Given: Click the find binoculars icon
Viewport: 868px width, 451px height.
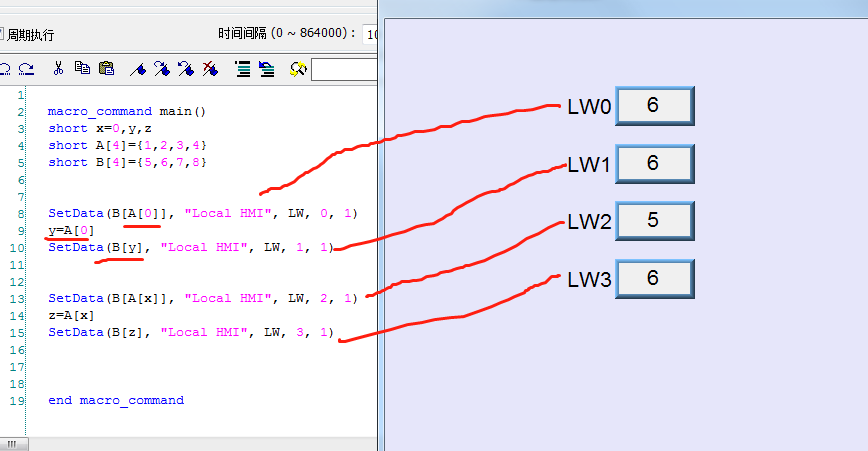Looking at the screenshot, I should point(297,69).
